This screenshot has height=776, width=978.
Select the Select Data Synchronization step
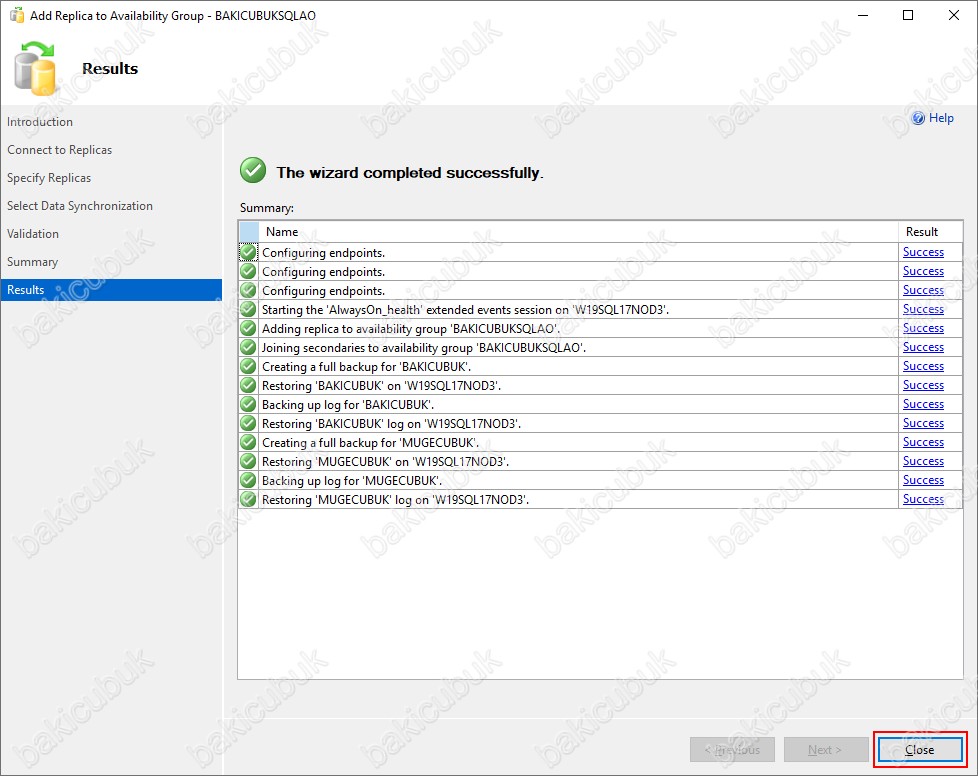(80, 206)
